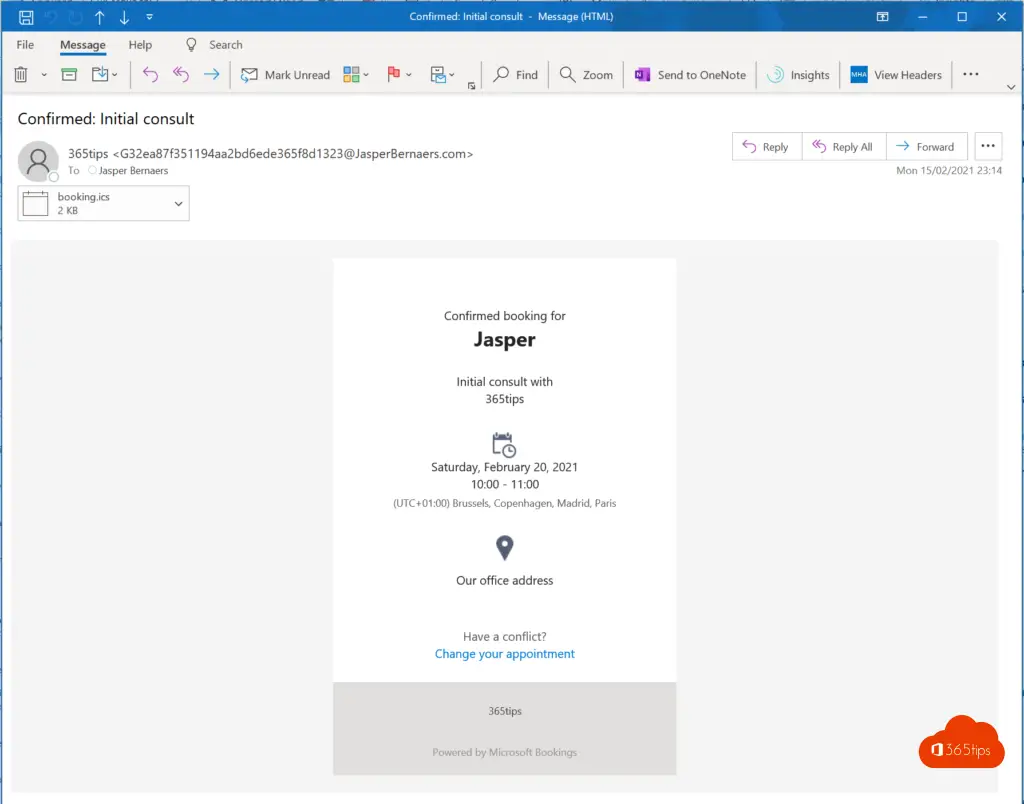Click View Headers button

[x=896, y=74]
